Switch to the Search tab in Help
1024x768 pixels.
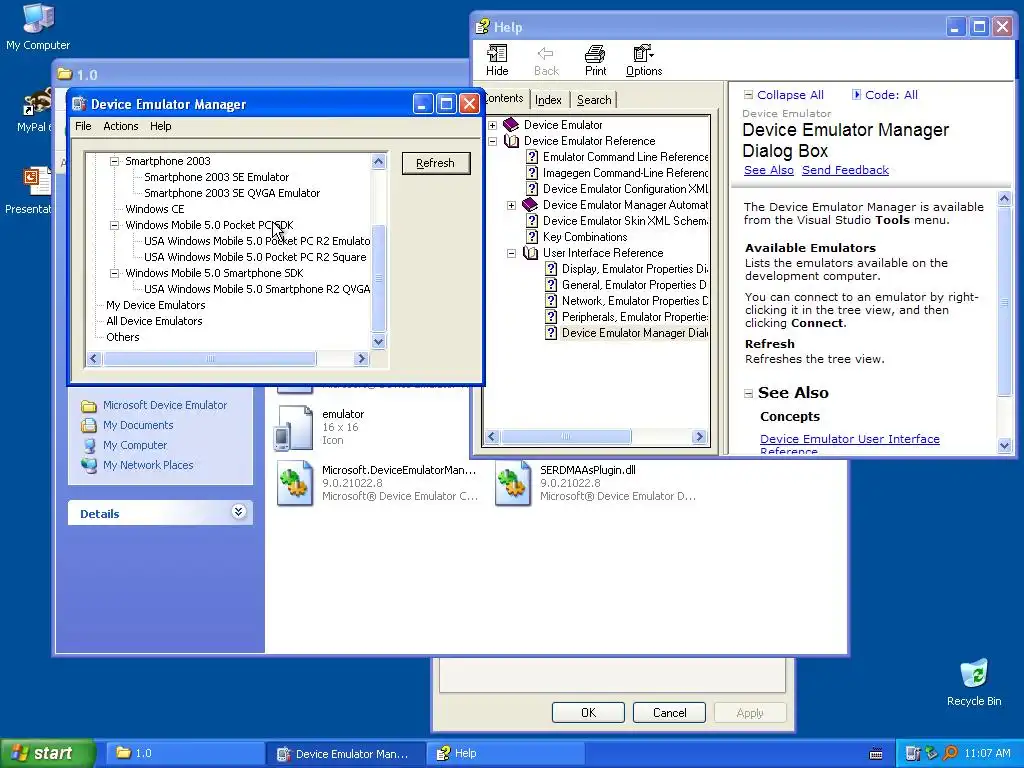(594, 100)
